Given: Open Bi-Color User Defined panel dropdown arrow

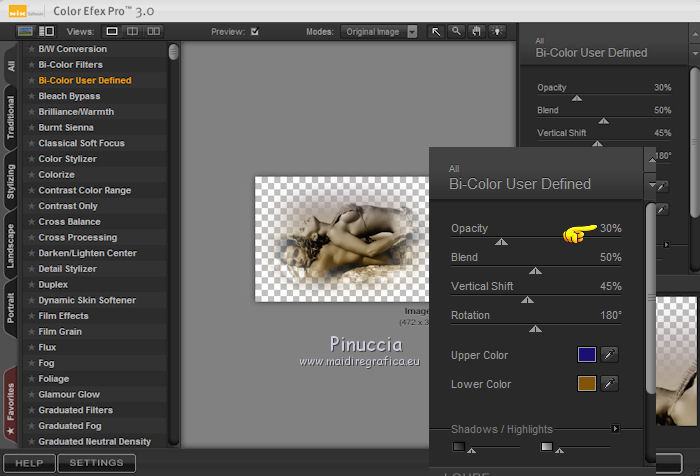Looking at the screenshot, I should coord(652,185).
